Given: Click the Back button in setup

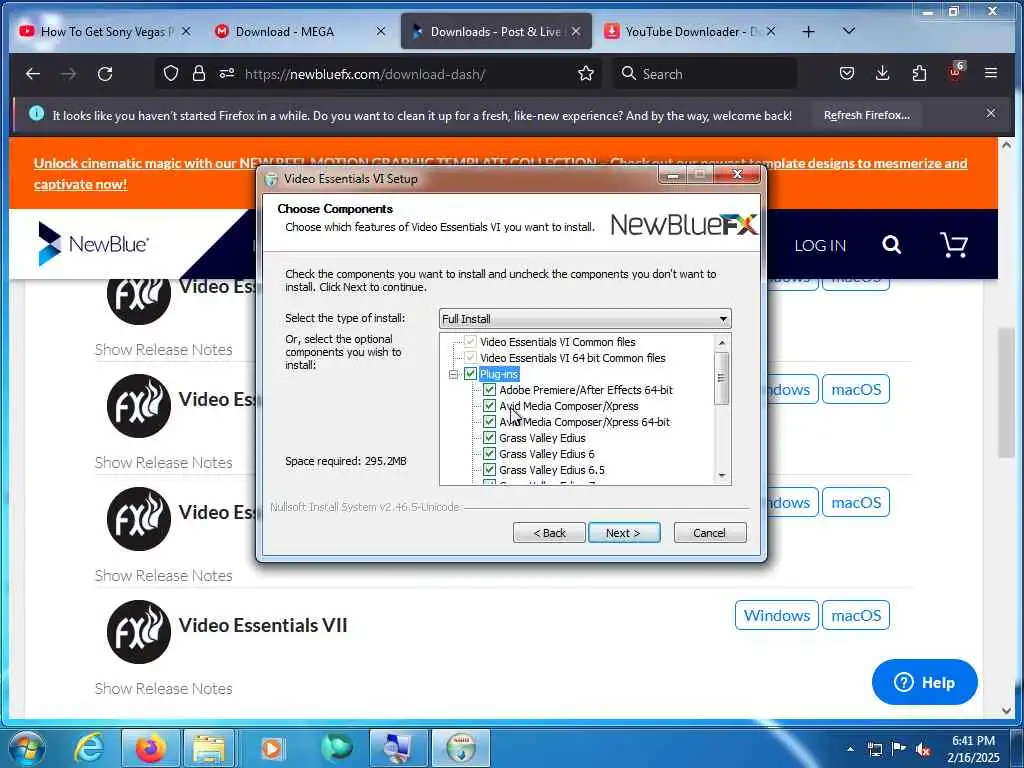Looking at the screenshot, I should point(549,533).
